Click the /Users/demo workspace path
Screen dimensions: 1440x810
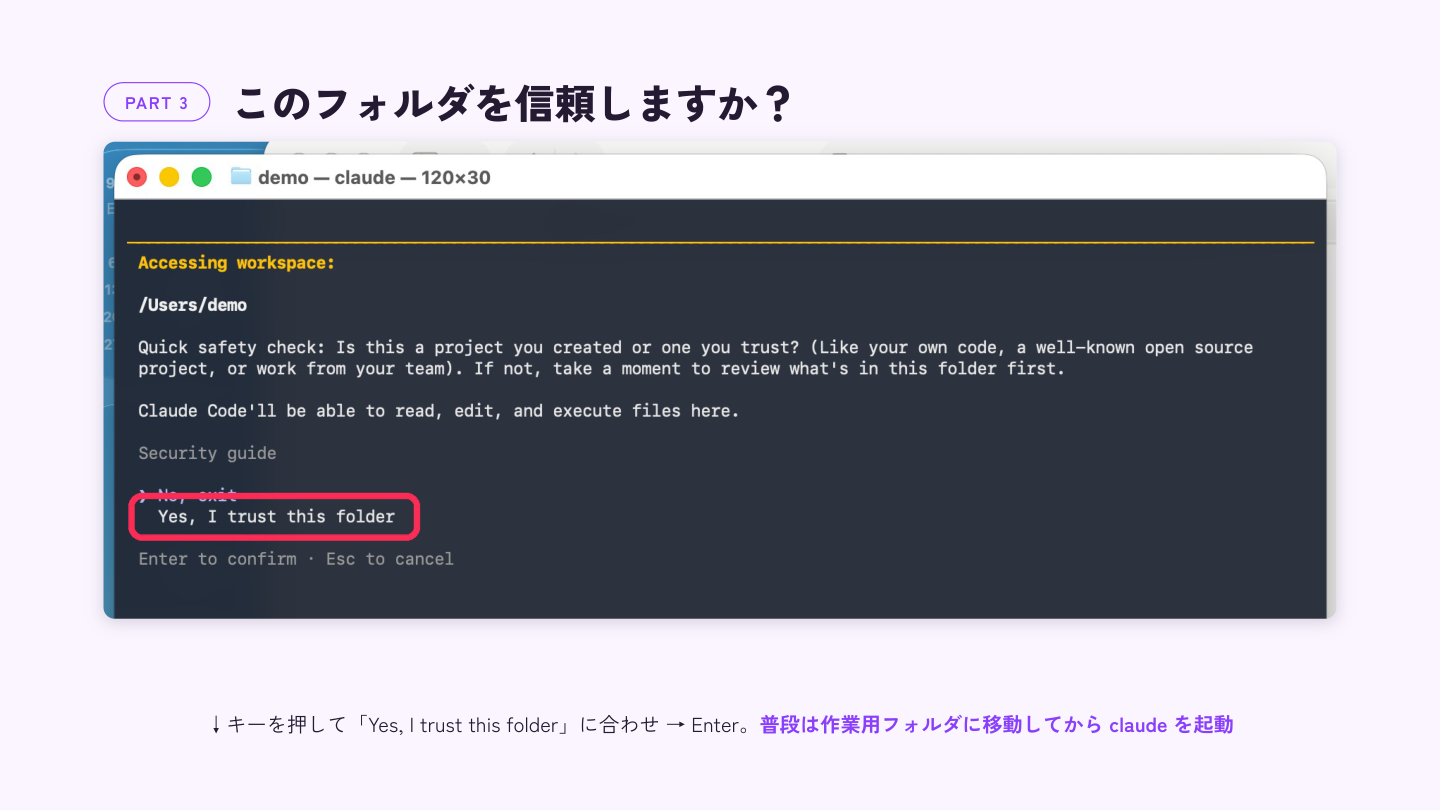(193, 305)
